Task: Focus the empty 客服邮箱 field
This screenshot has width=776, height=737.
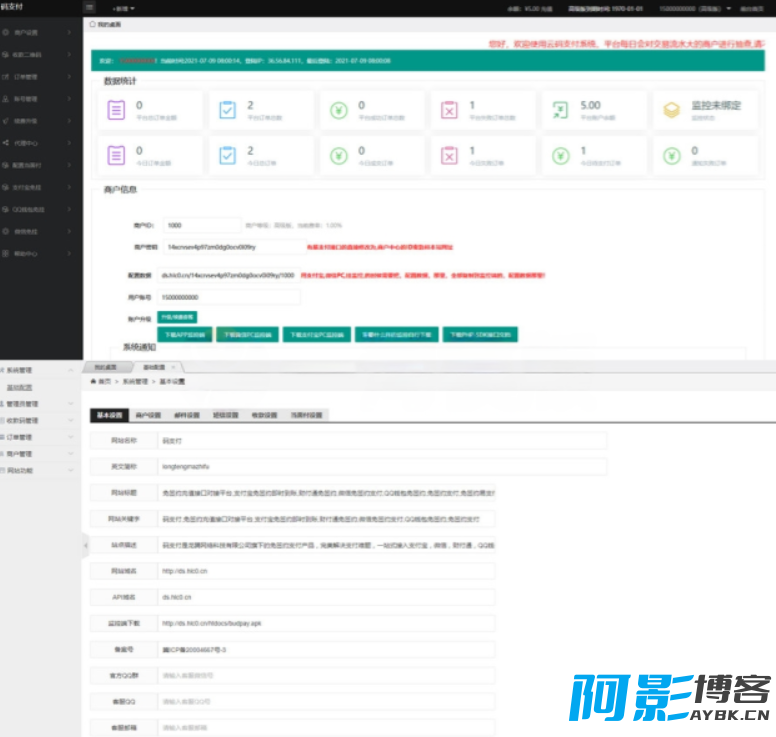Action: [326, 728]
